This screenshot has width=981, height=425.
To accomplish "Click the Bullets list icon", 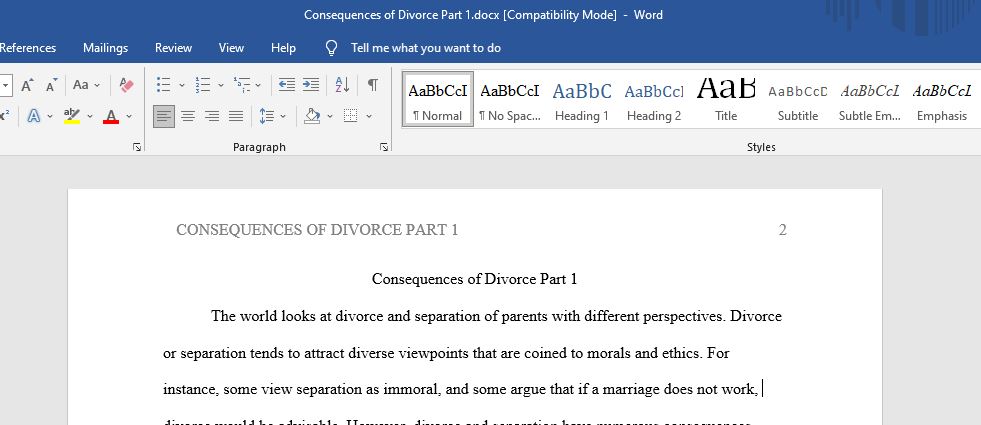I will click(x=164, y=84).
